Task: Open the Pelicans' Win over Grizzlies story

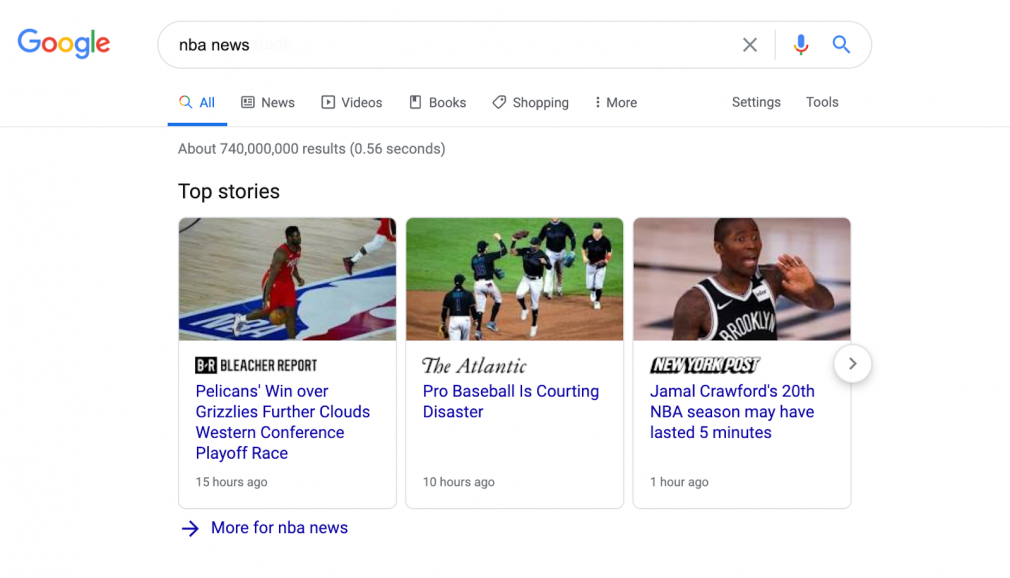Action: (283, 422)
